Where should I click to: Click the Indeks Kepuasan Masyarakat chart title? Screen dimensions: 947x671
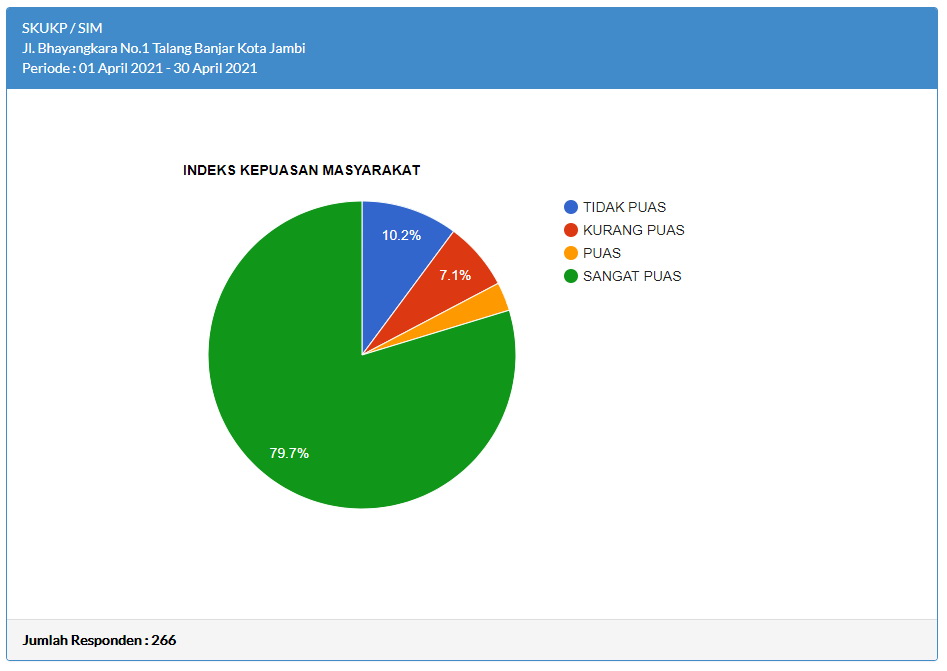click(x=301, y=170)
